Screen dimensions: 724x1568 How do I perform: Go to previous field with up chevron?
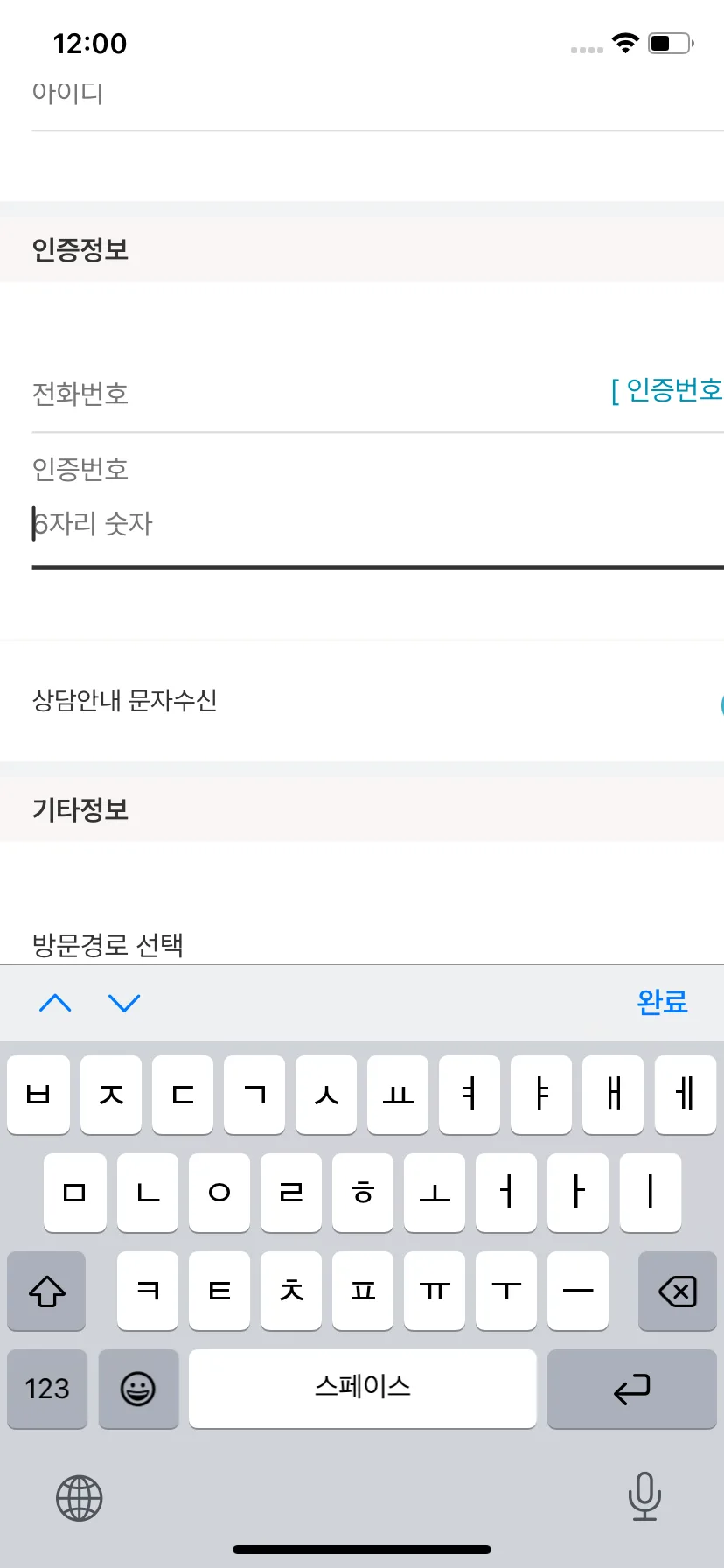pyautogui.click(x=55, y=1003)
